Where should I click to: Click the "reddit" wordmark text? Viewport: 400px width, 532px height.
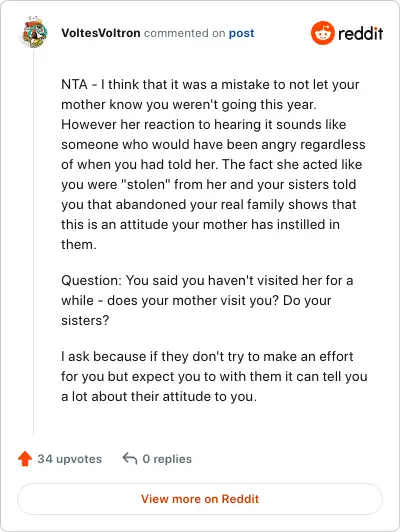(361, 33)
